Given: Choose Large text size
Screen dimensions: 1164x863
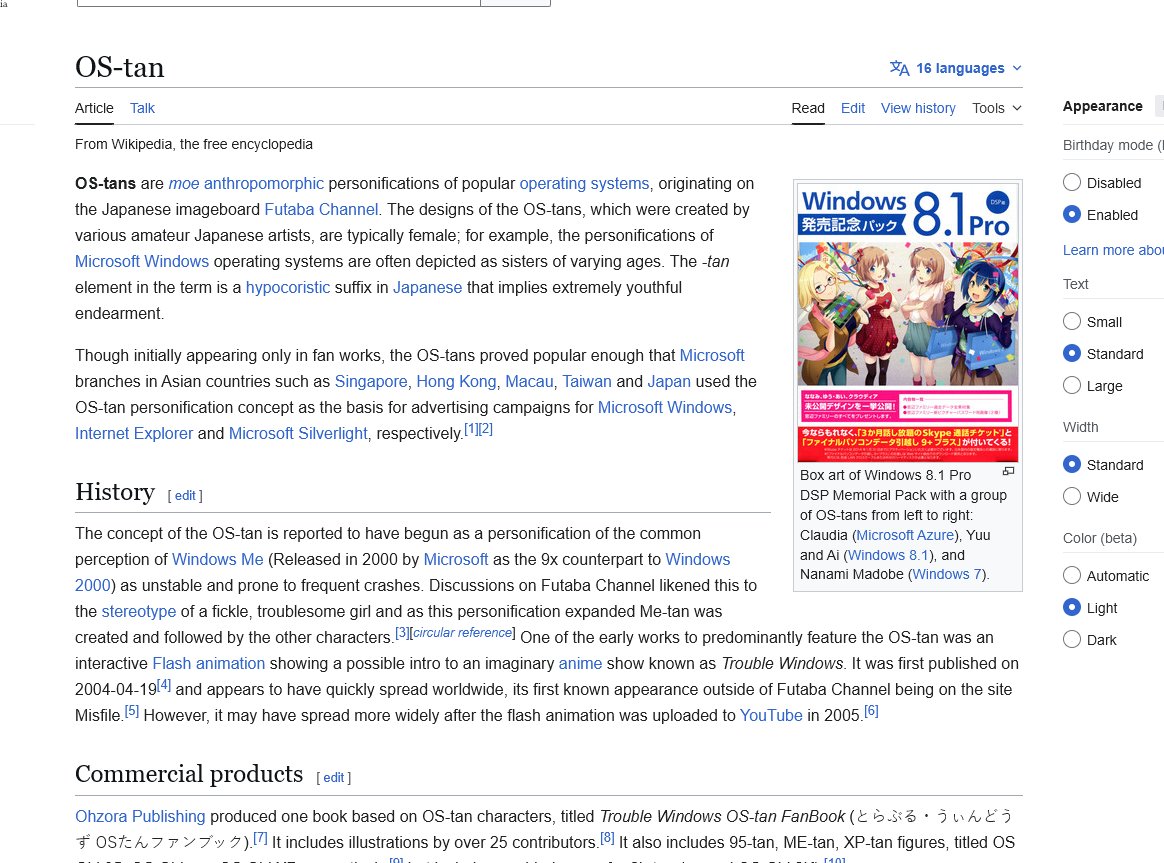Looking at the screenshot, I should 1071,385.
